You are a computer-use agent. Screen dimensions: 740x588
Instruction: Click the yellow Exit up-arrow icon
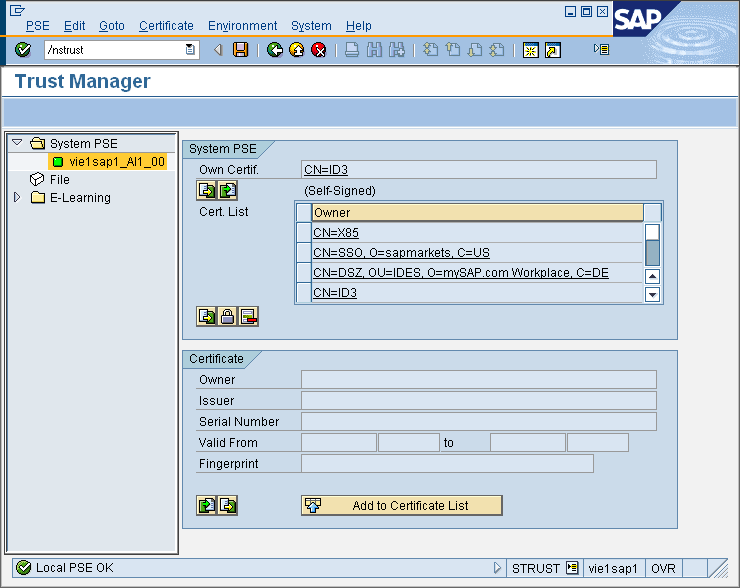[297, 50]
